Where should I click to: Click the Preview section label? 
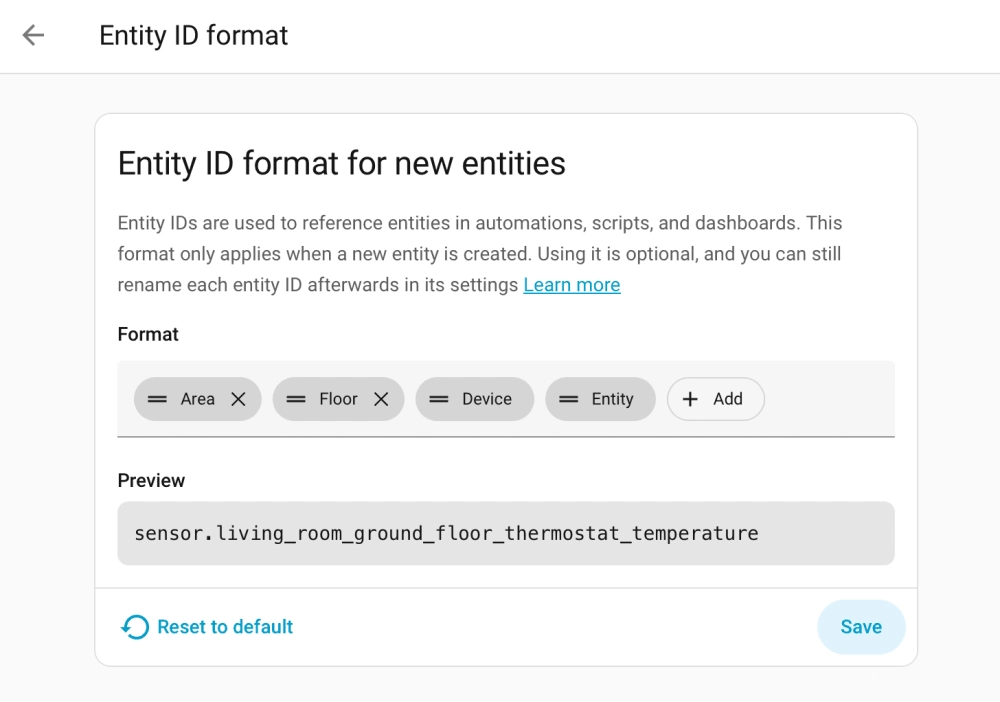tap(151, 480)
